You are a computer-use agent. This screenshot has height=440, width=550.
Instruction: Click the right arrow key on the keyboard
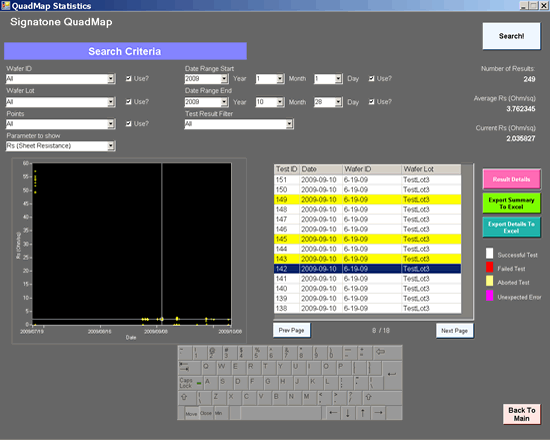tap(378, 413)
